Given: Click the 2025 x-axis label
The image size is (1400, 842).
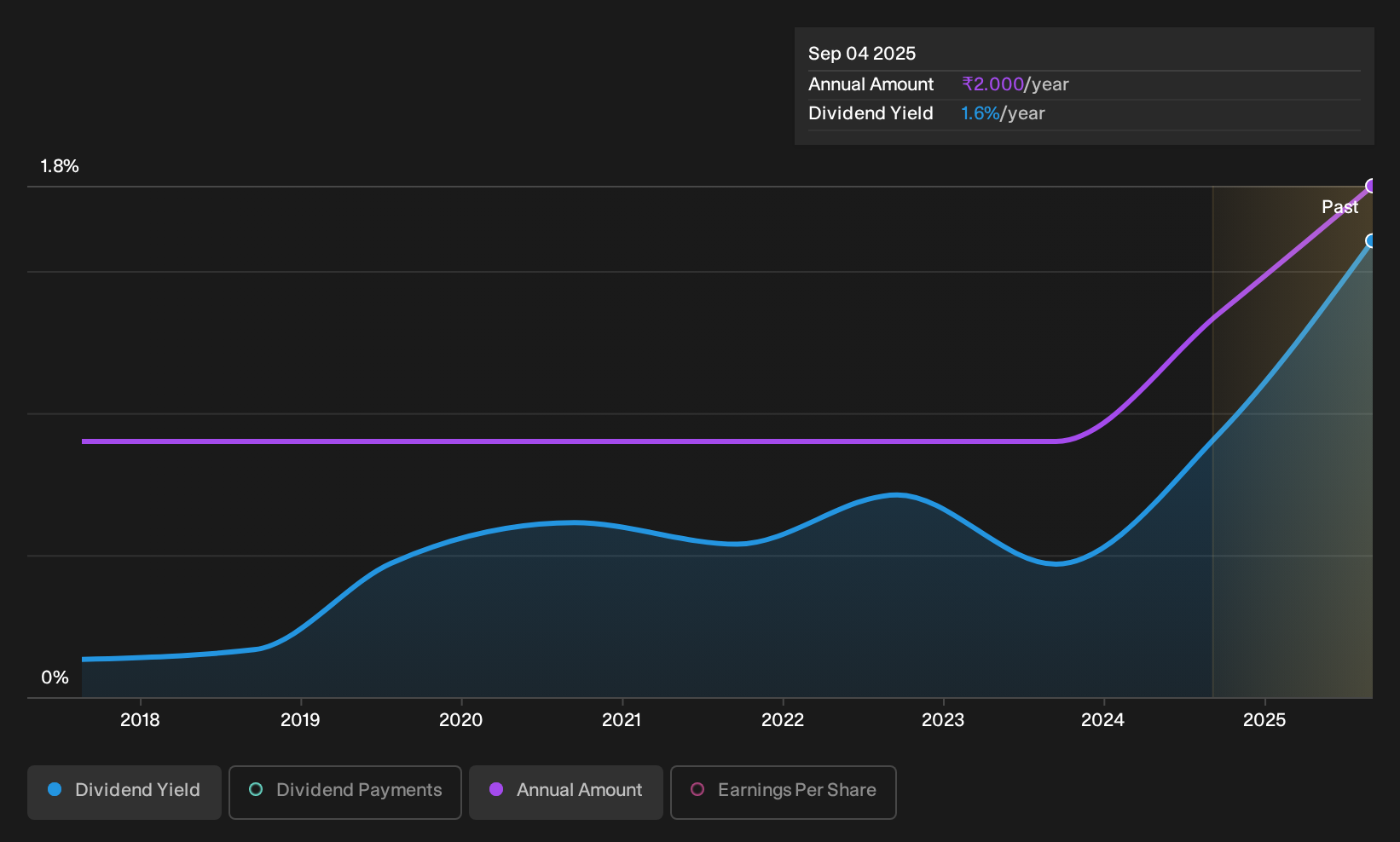Looking at the screenshot, I should point(1264,720).
